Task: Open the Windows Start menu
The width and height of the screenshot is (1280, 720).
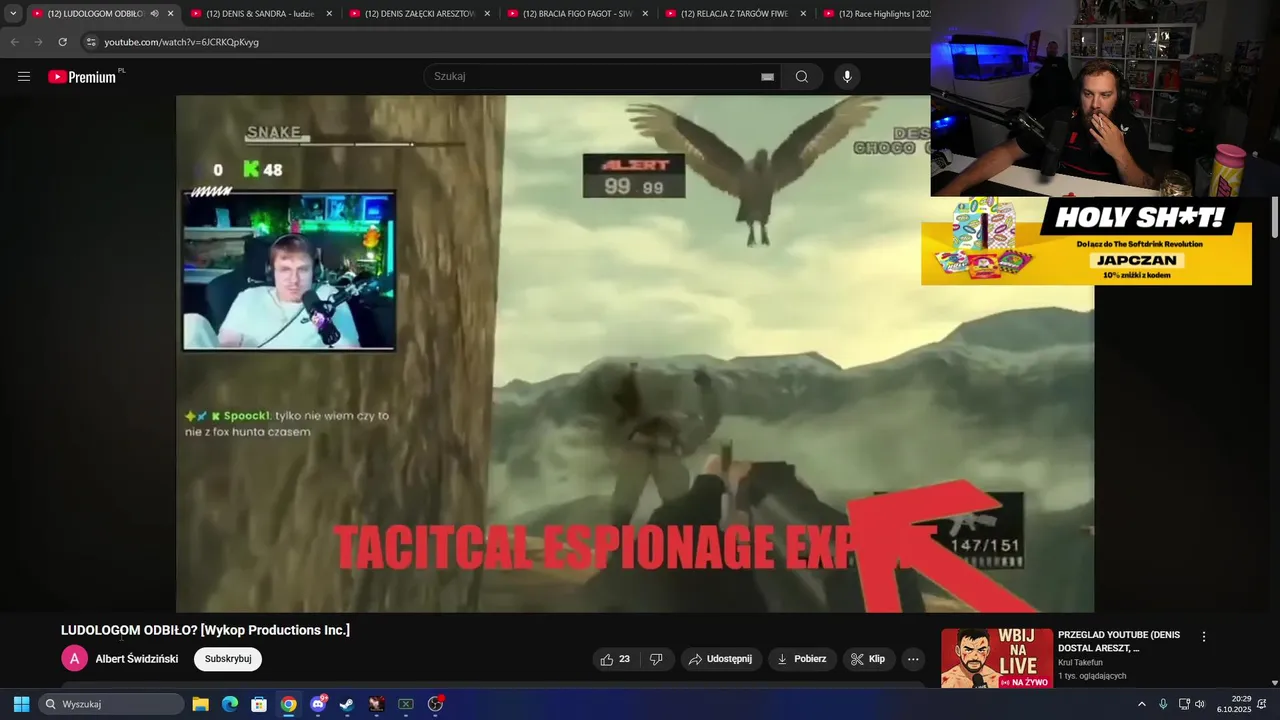Action: [x=21, y=704]
